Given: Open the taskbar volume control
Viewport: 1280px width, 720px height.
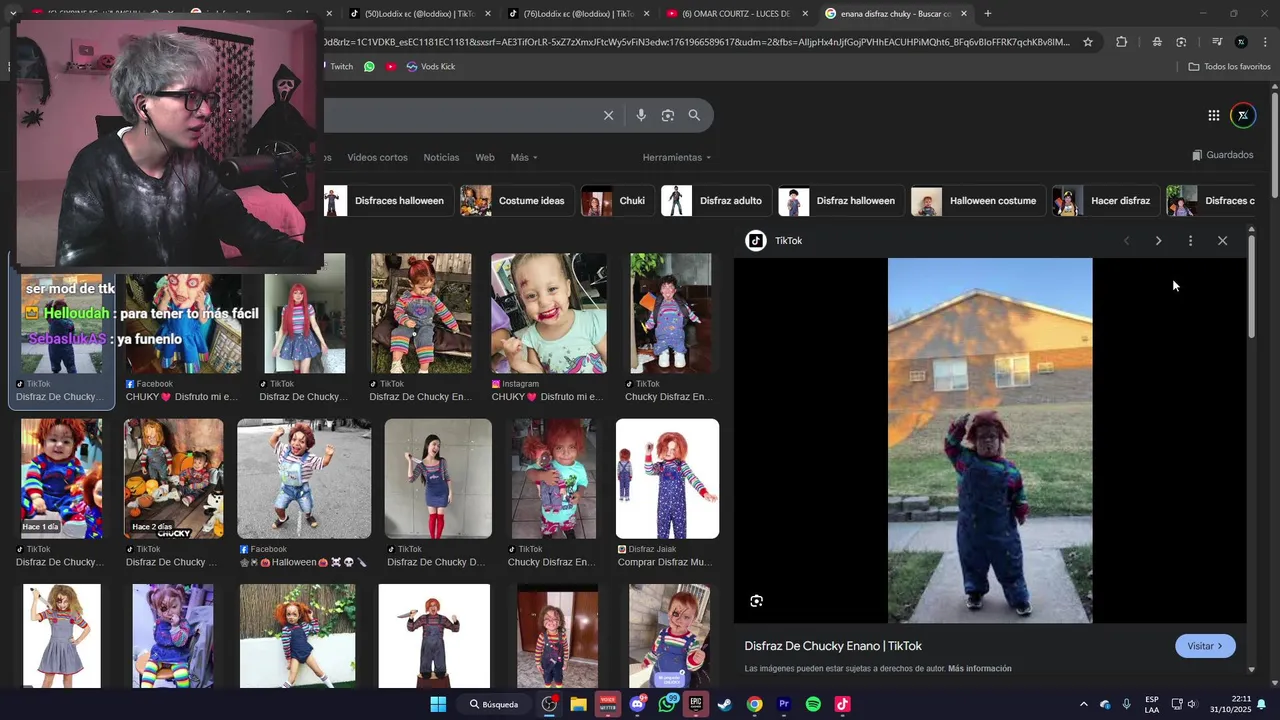Looking at the screenshot, I should coord(1191,704).
